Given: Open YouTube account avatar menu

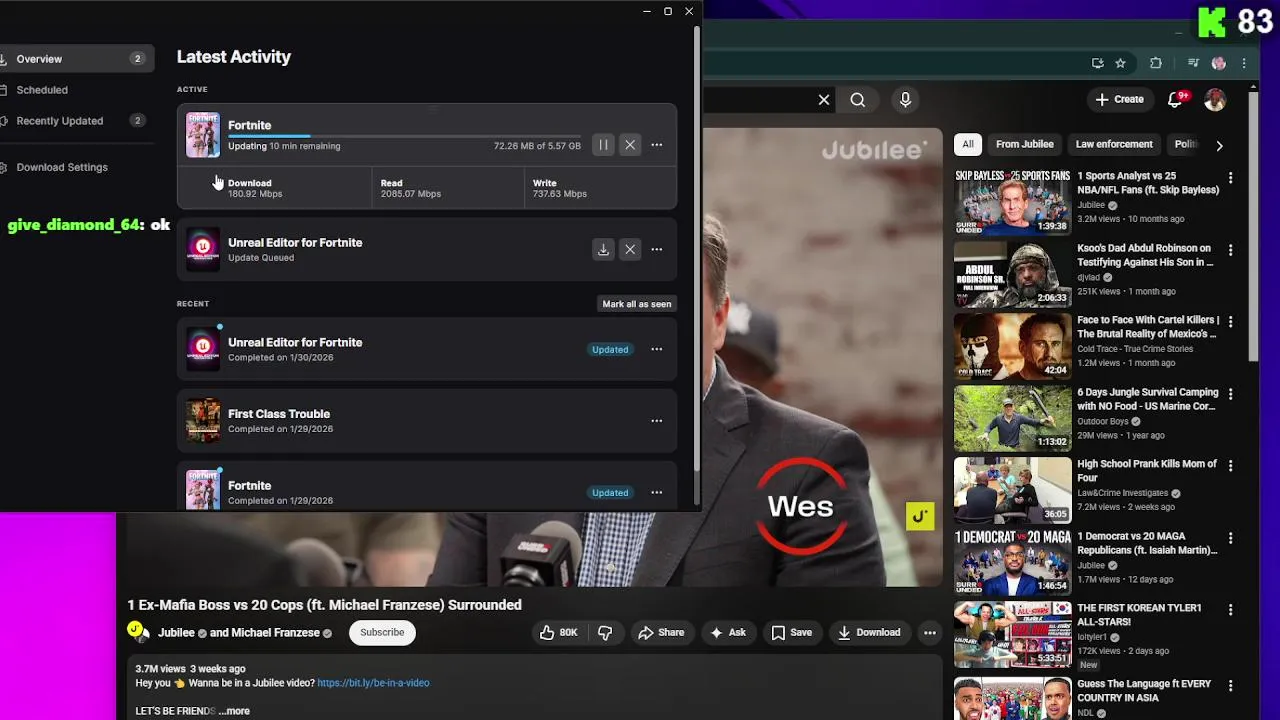Looking at the screenshot, I should coord(1215,99).
